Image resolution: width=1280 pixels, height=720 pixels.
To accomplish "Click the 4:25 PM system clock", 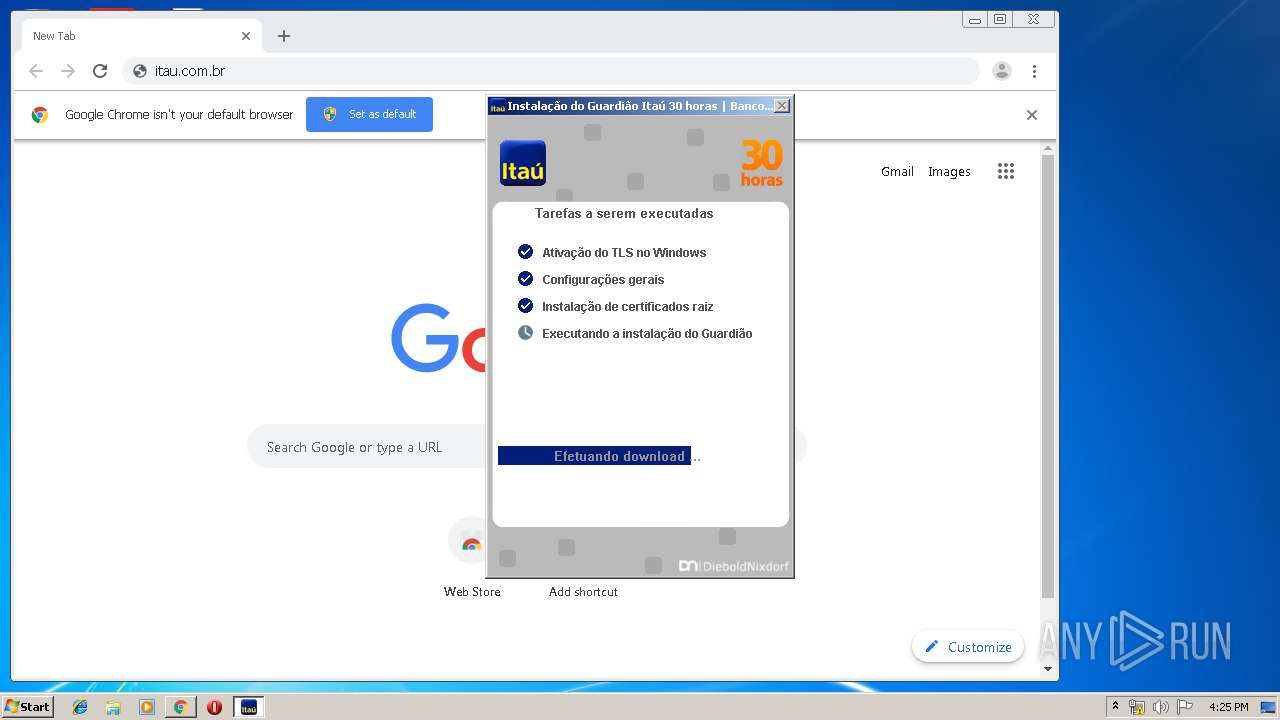I will [x=1229, y=707].
